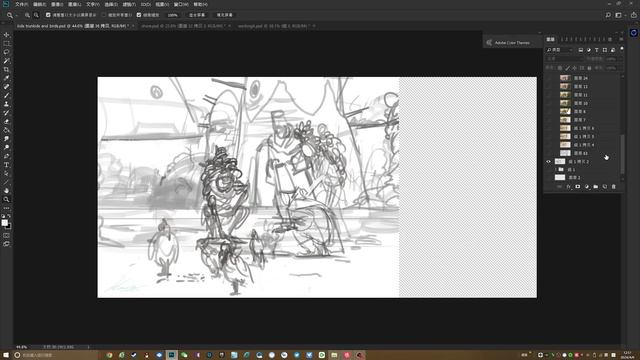Open the Adobe Color Themes panel
This screenshot has width=640, height=360.
512,42
